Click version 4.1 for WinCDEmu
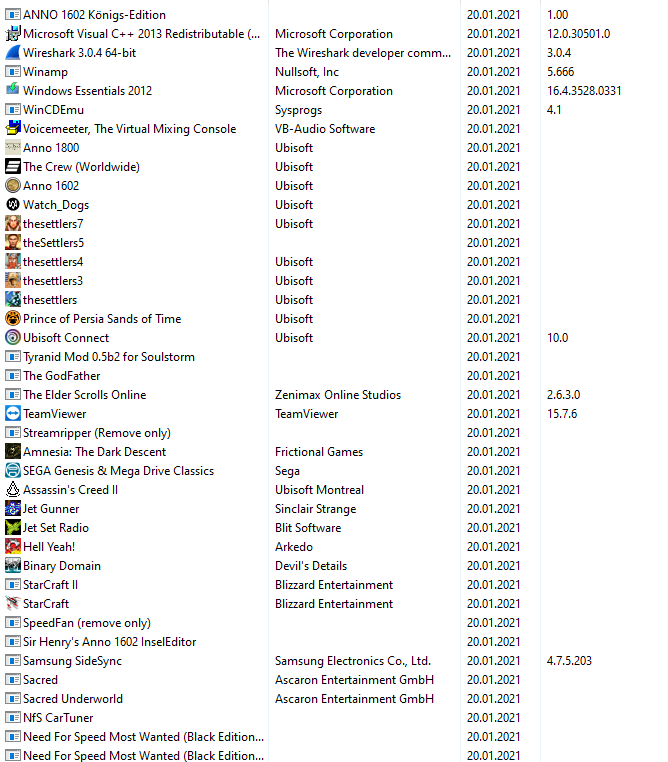 tap(554, 109)
